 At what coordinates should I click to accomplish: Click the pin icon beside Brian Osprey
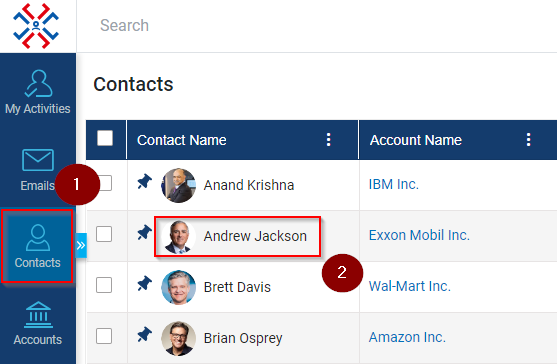pyautogui.click(x=145, y=334)
